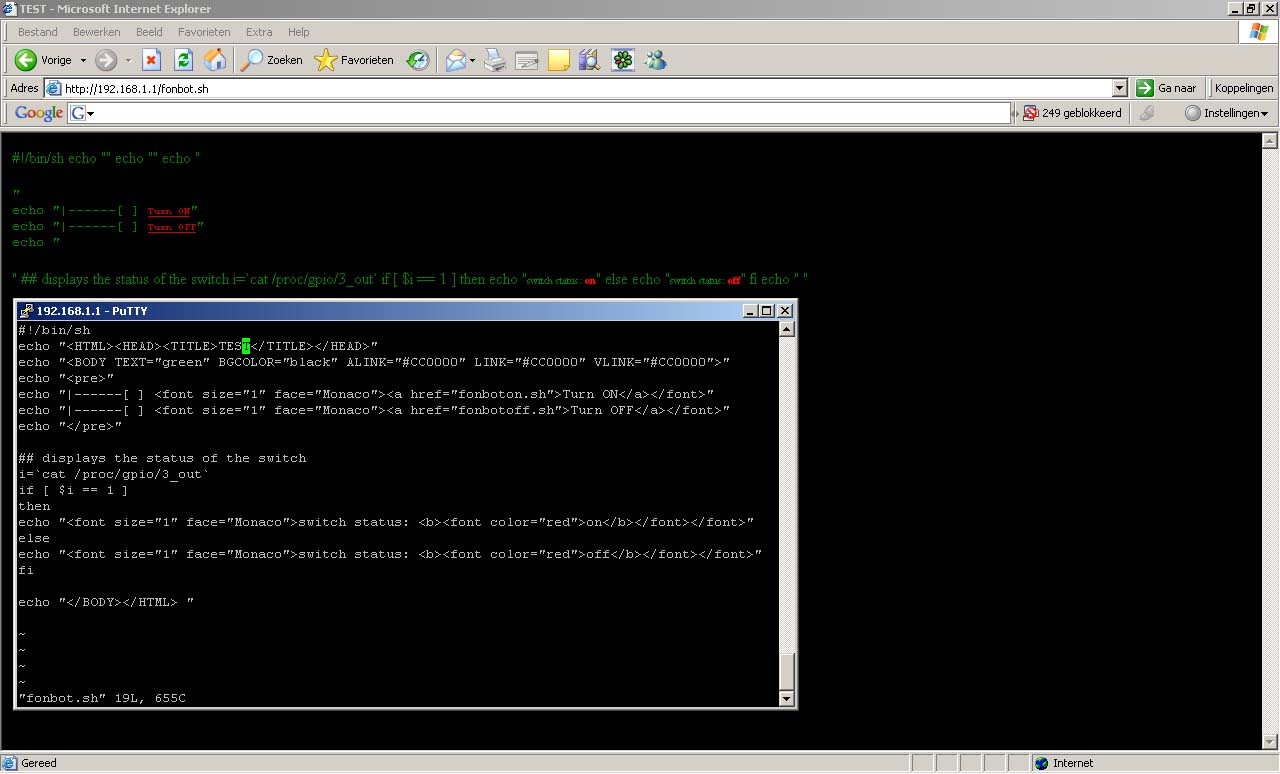Click the "Adres" label
Screen dimensions: 1280x774
coord(24,88)
